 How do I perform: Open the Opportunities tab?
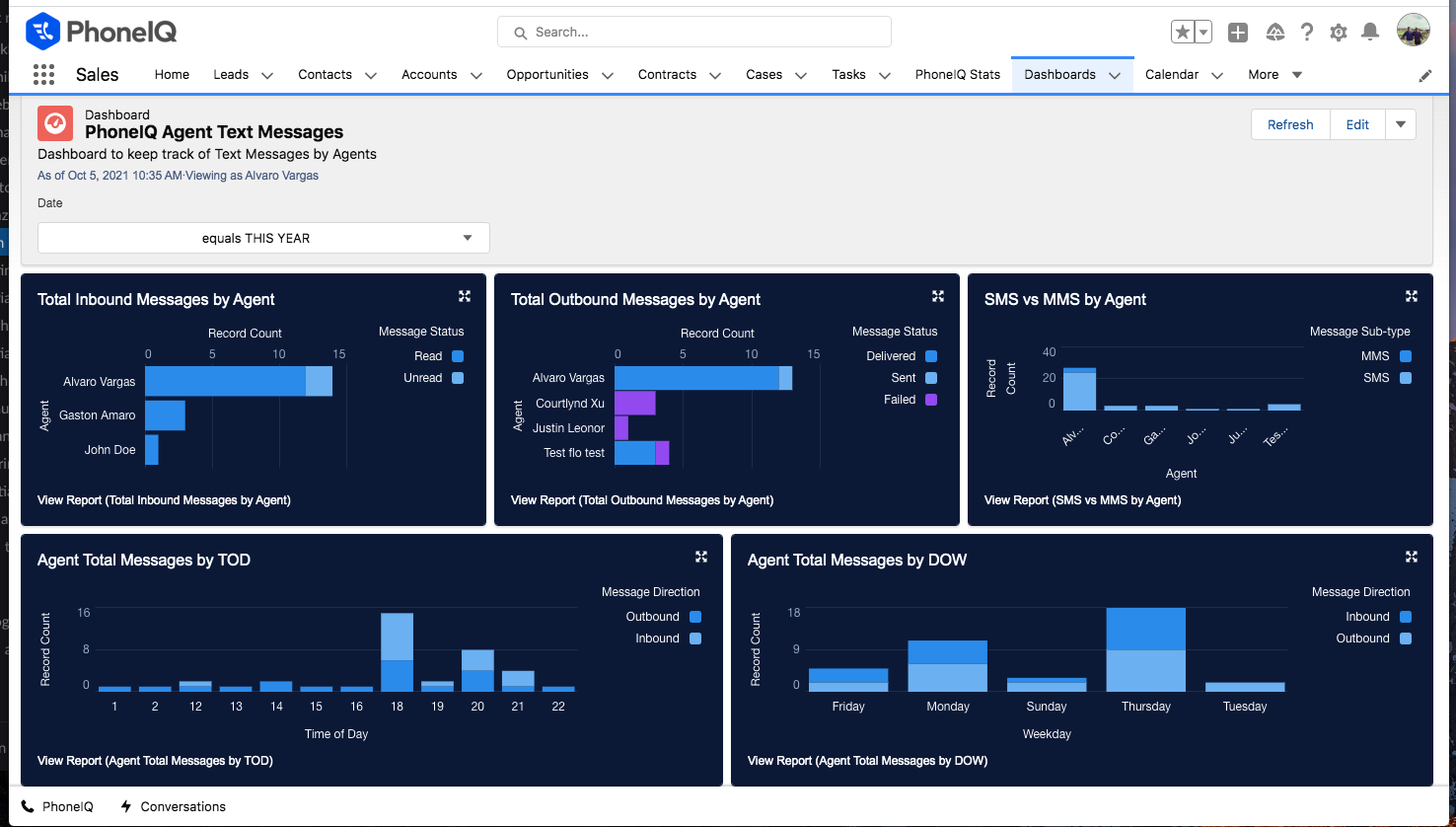click(x=547, y=75)
